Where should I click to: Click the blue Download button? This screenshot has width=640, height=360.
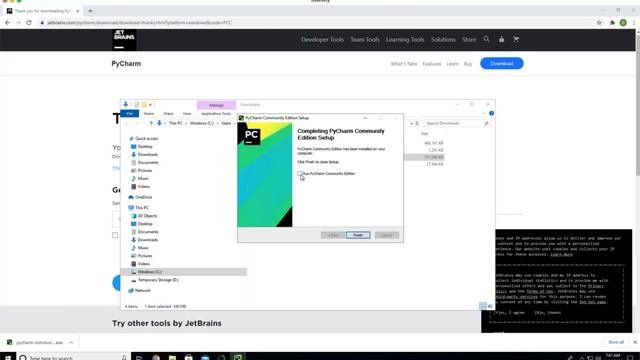point(502,63)
